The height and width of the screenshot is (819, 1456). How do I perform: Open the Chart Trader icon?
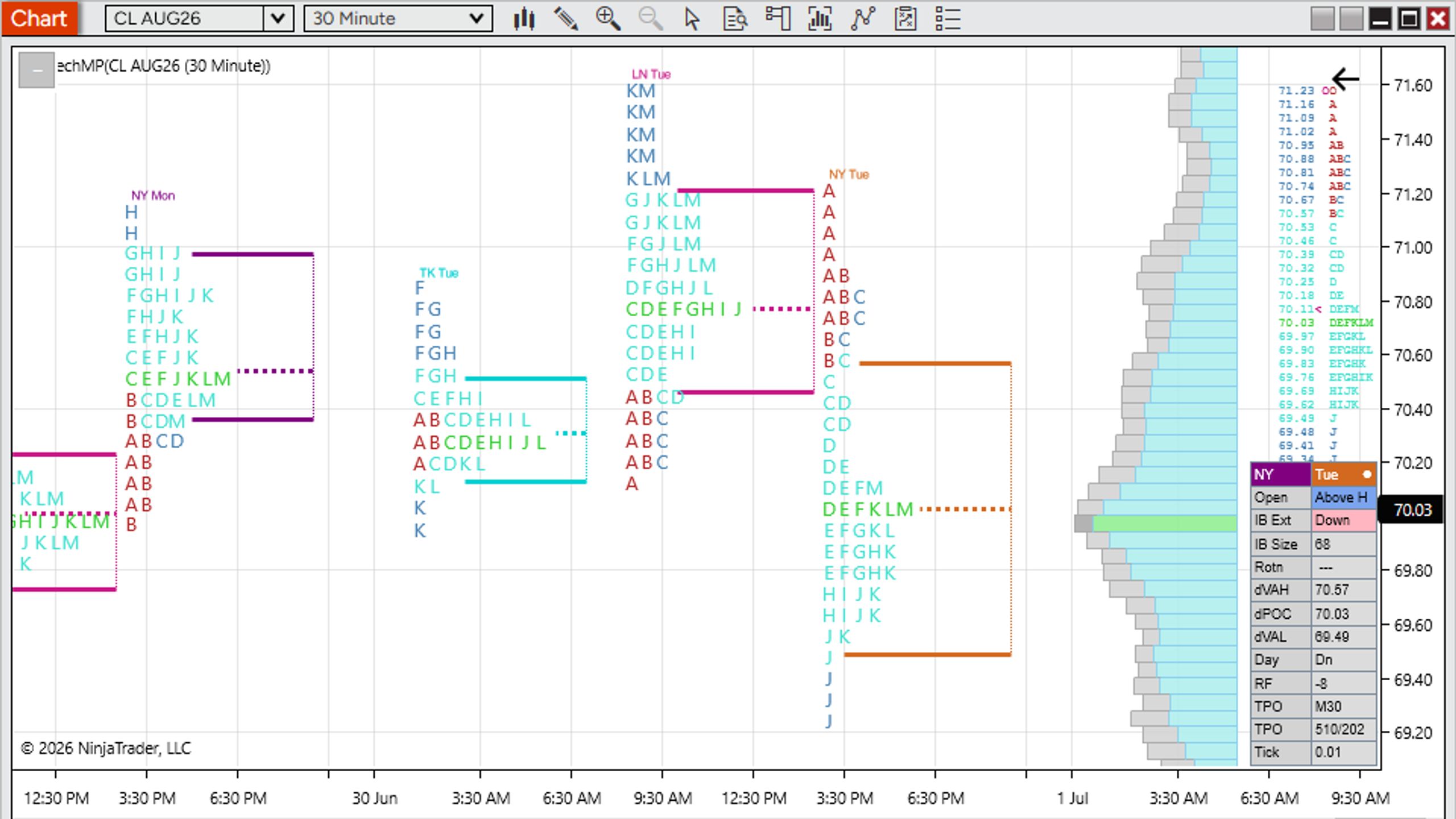(x=777, y=19)
